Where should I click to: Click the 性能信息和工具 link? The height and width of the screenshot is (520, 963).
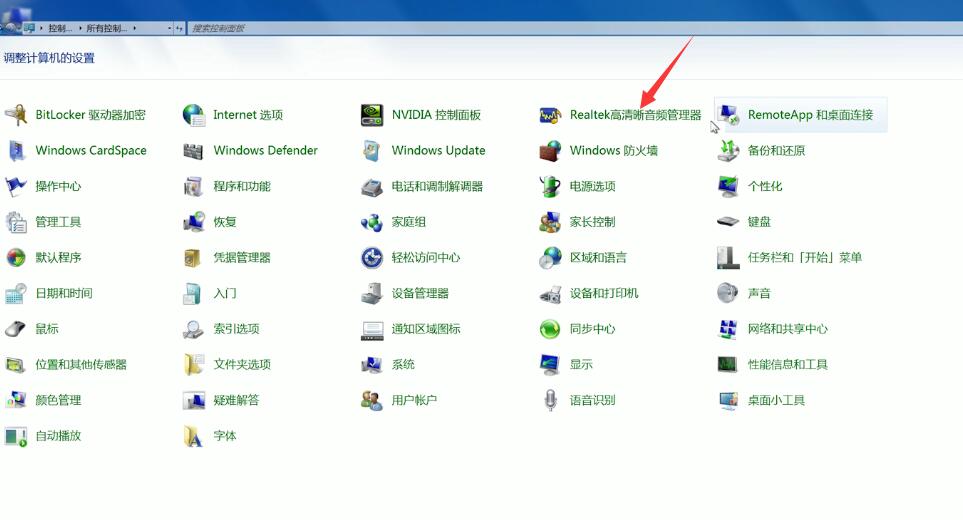pos(787,364)
